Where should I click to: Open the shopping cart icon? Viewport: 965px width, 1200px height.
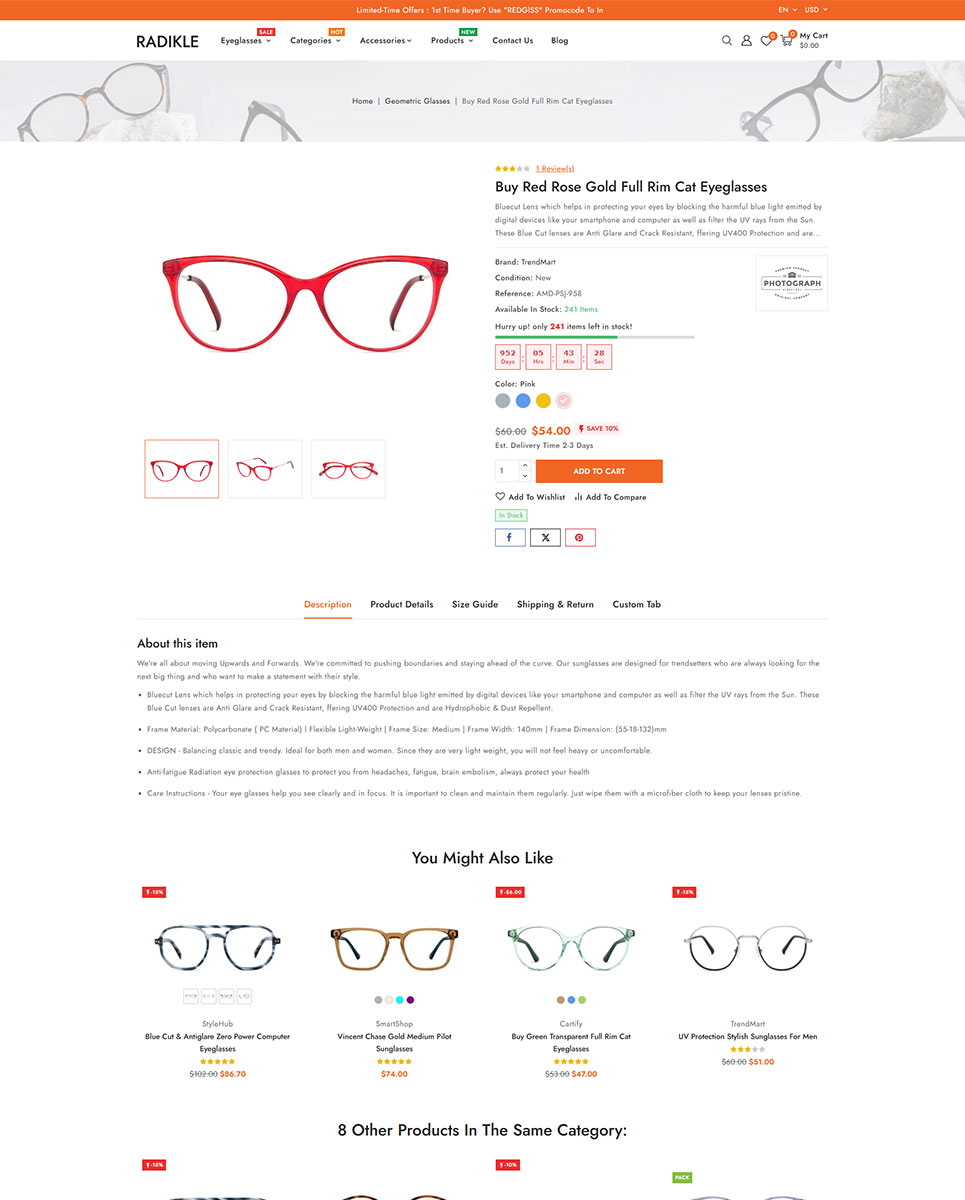point(786,41)
